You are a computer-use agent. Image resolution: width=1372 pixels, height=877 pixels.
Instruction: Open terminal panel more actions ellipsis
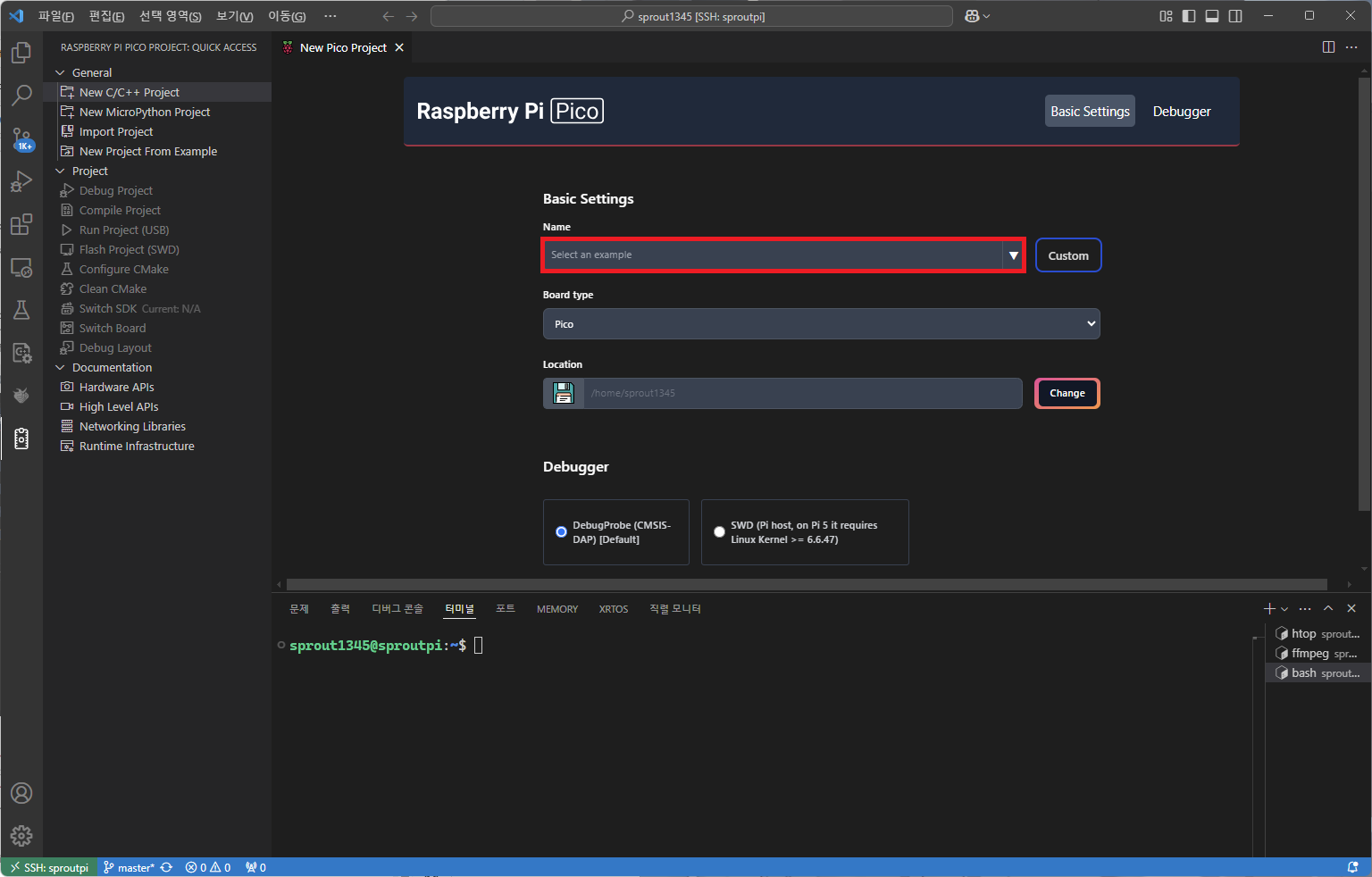[1305, 608]
